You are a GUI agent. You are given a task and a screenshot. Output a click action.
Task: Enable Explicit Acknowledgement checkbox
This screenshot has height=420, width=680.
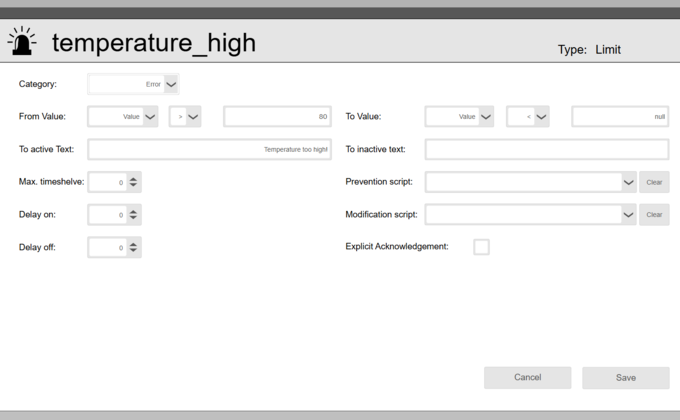pos(481,247)
